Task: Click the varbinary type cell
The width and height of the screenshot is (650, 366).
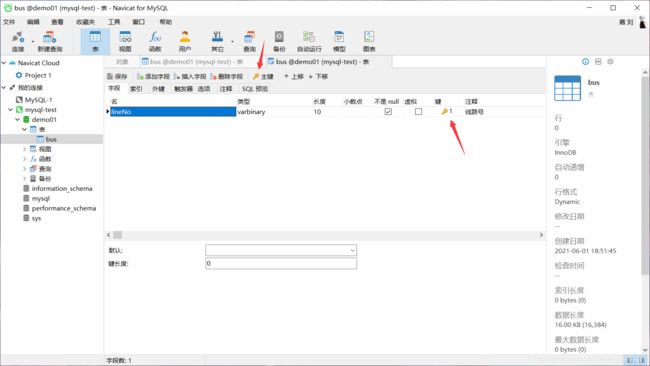Action: pyautogui.click(x=274, y=111)
